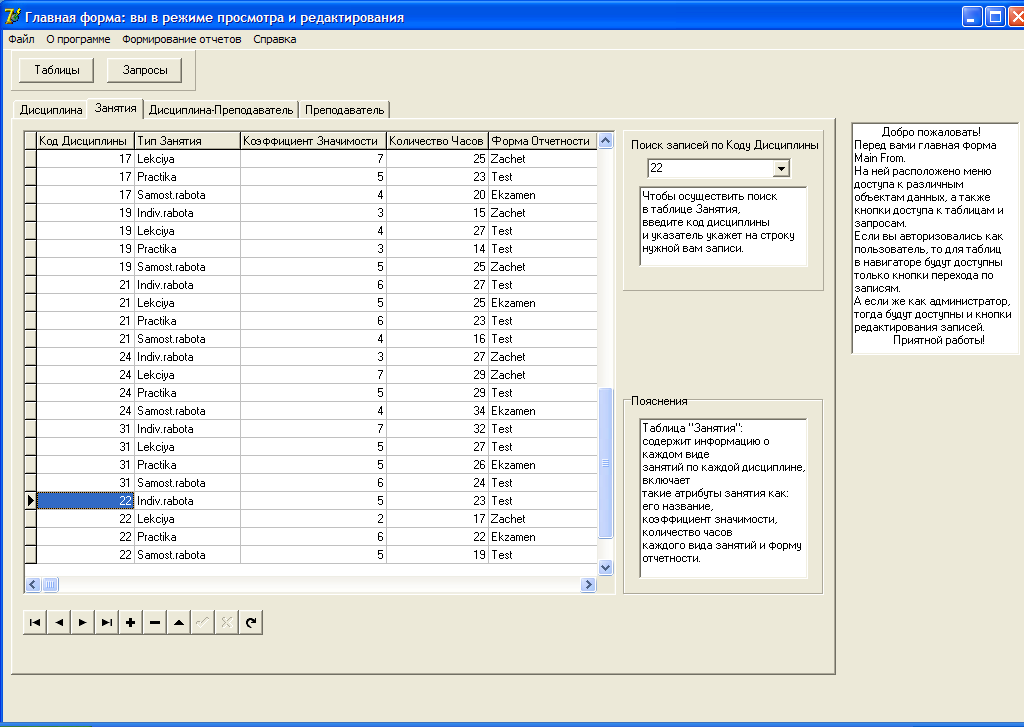This screenshot has height=727, width=1024.
Task: Go to next record in navigator
Action: click(x=83, y=622)
